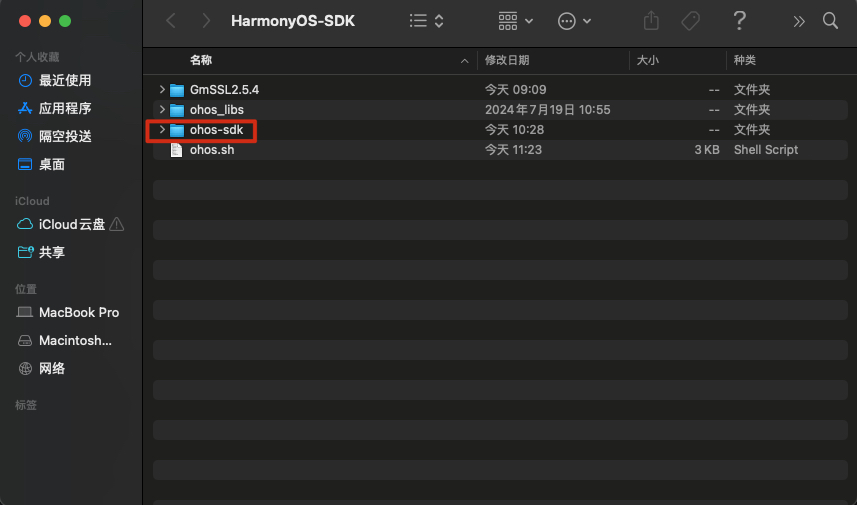
Task: Click the MacBook Pro laptop icon
Action: click(25, 313)
